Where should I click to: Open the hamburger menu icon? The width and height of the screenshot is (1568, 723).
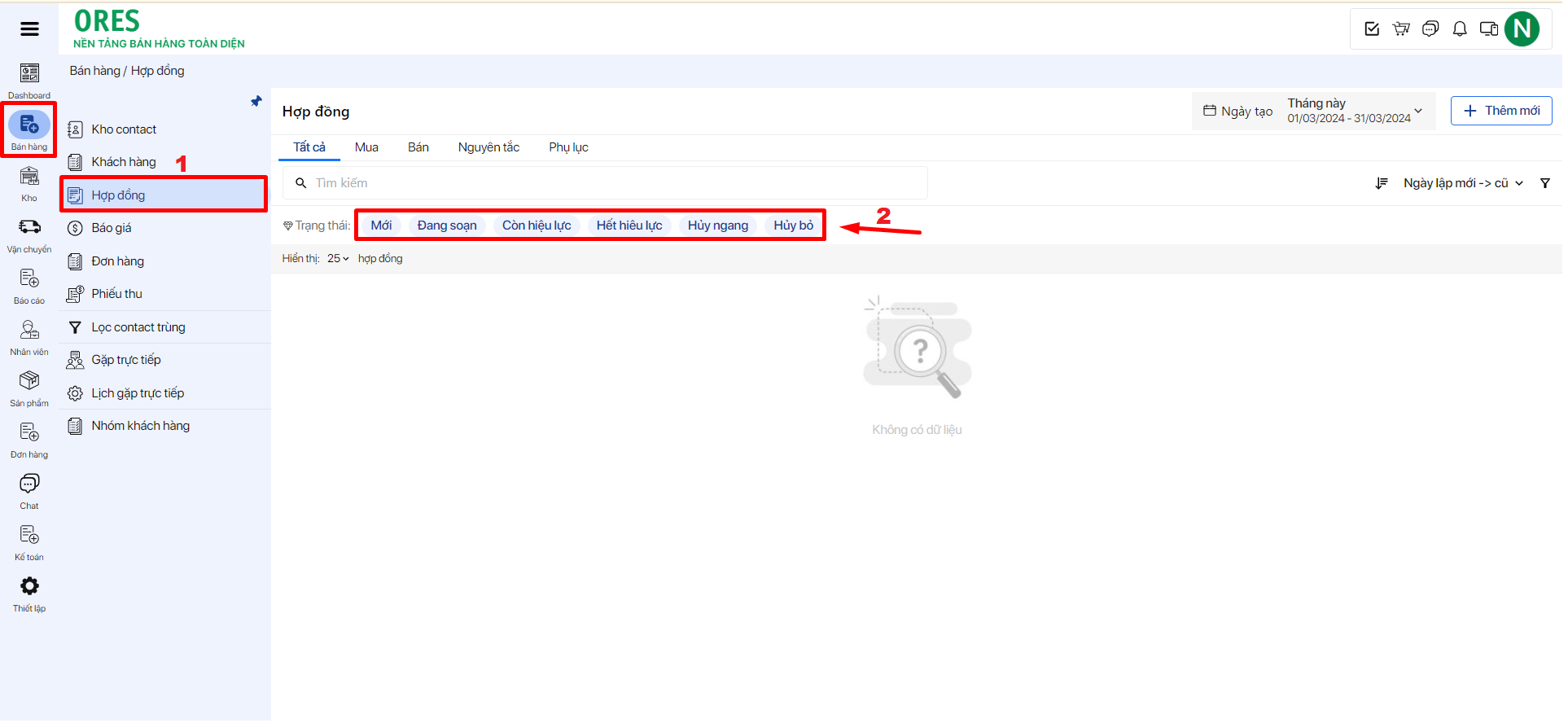click(29, 29)
